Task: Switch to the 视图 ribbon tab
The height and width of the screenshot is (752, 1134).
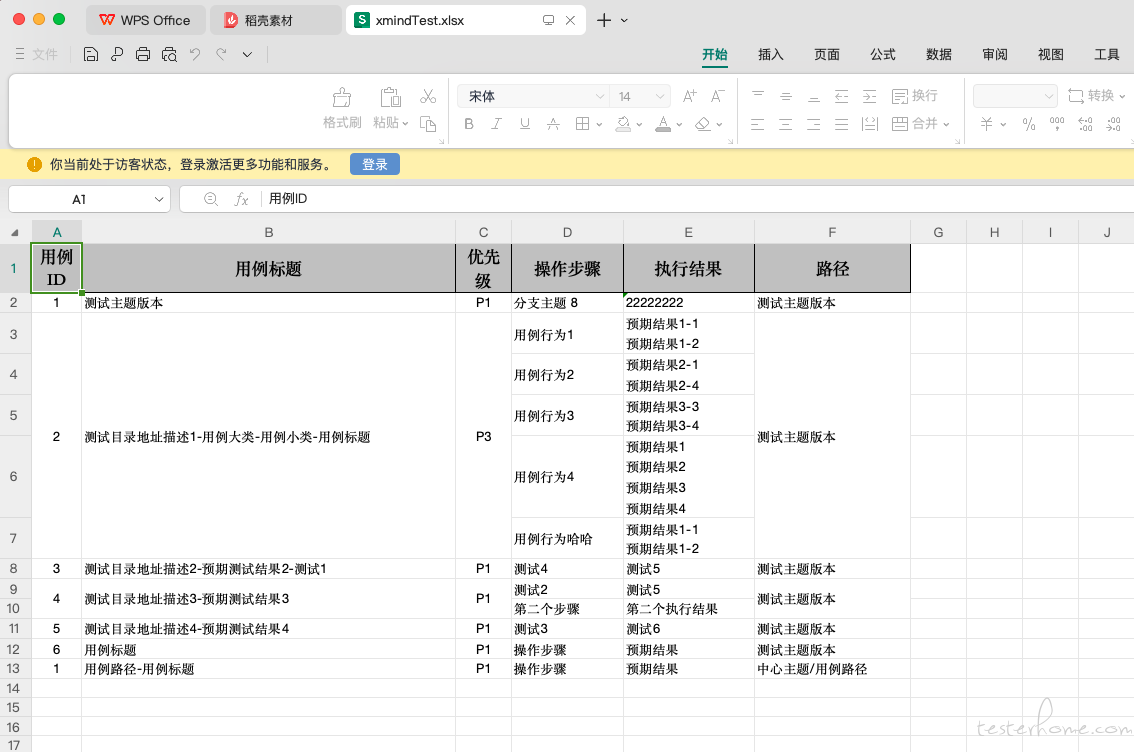Action: (1051, 54)
